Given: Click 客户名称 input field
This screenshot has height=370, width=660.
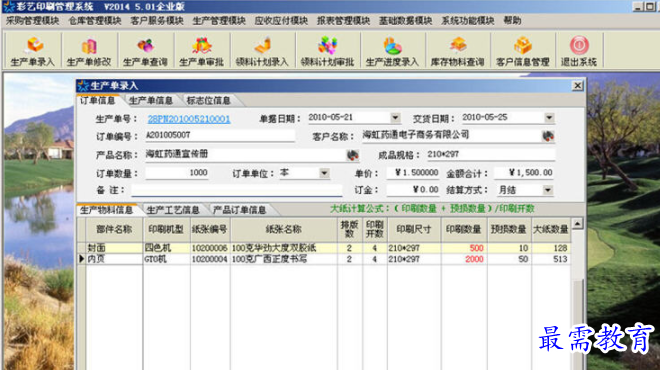Looking at the screenshot, I should click(x=451, y=136).
